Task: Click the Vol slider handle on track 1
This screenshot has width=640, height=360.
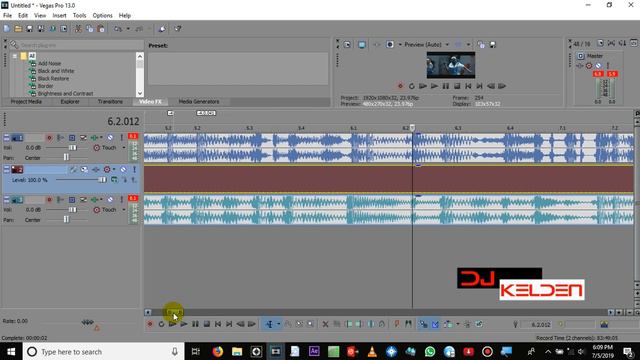Action: coord(72,148)
